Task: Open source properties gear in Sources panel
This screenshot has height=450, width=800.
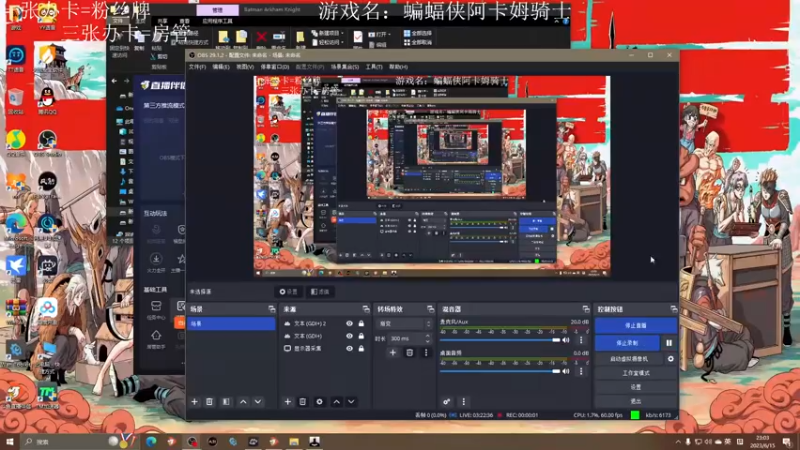Action: click(x=319, y=402)
